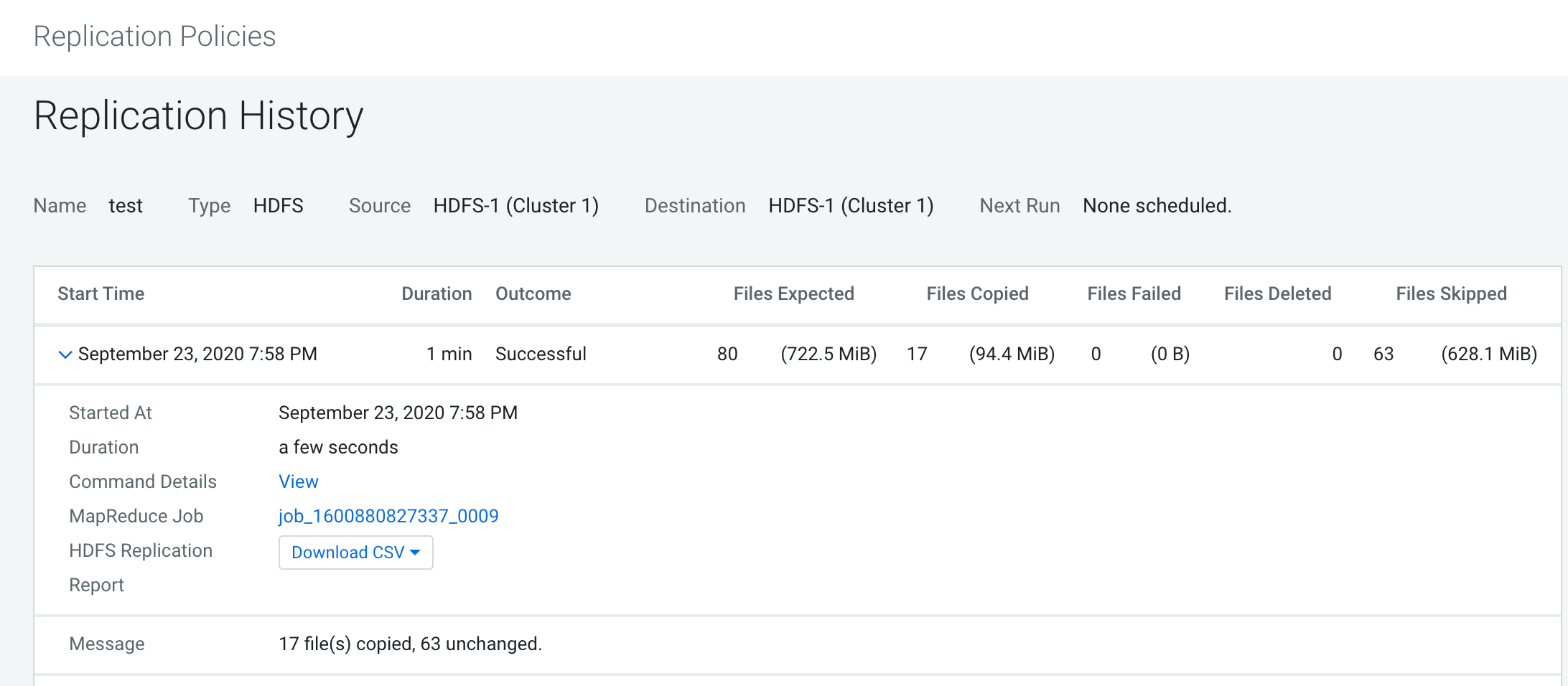1568x686 pixels.
Task: Click the Duration column header
Action: pos(436,293)
